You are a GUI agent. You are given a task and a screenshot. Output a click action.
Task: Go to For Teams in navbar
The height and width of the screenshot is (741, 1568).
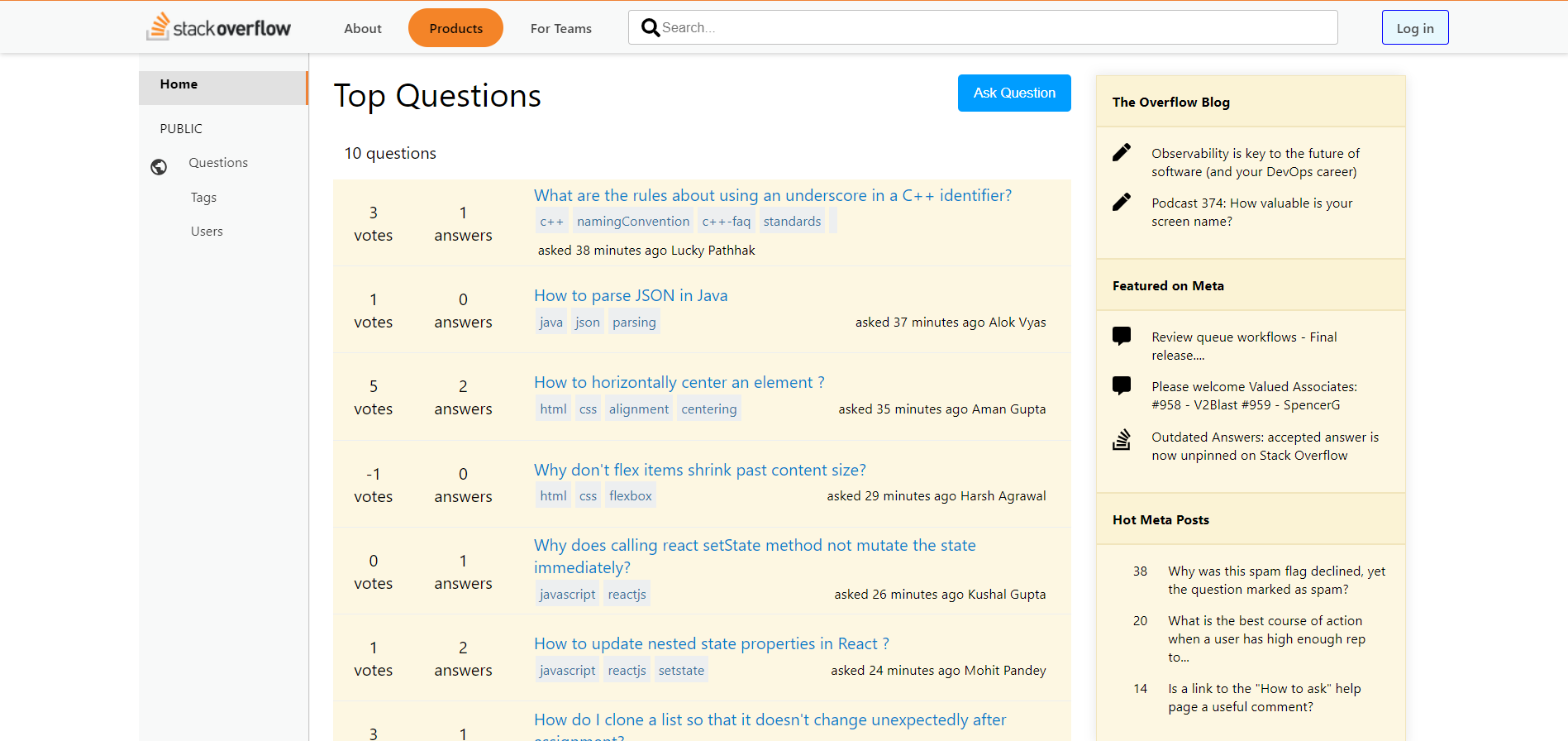[x=560, y=28]
